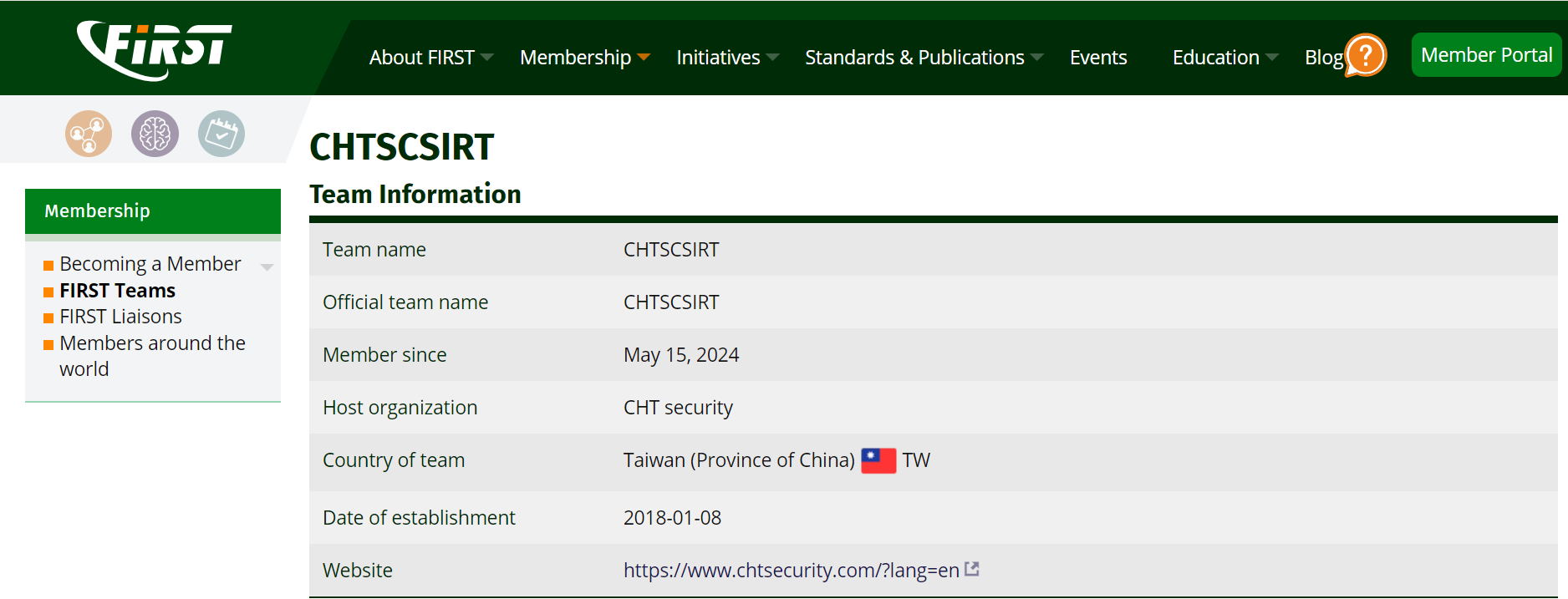Open Members around the world link

coord(152,356)
